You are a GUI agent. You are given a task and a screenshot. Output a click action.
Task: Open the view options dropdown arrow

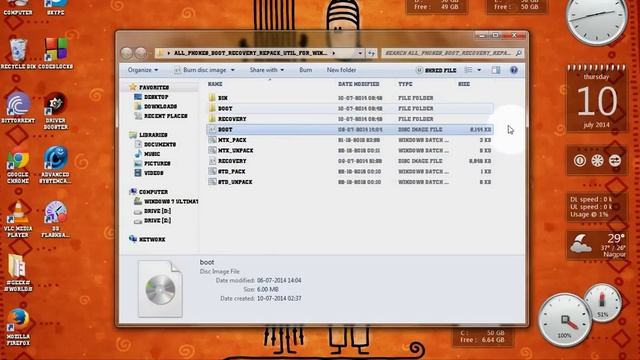pyautogui.click(x=479, y=70)
